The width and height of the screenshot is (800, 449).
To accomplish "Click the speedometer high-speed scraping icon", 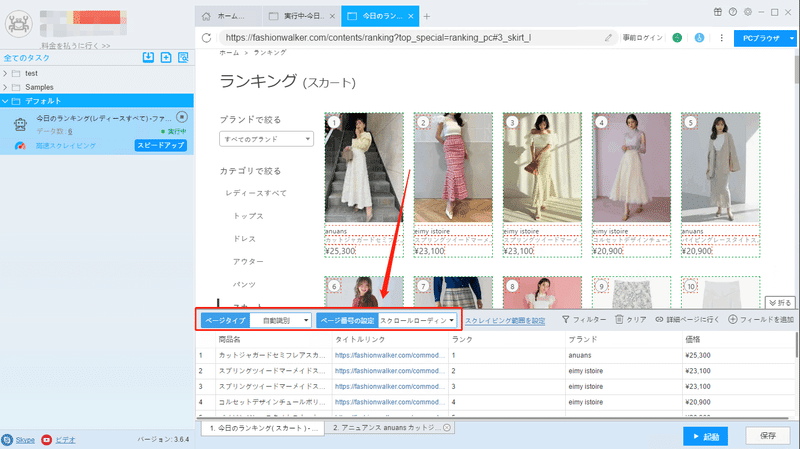I will tap(20, 146).
